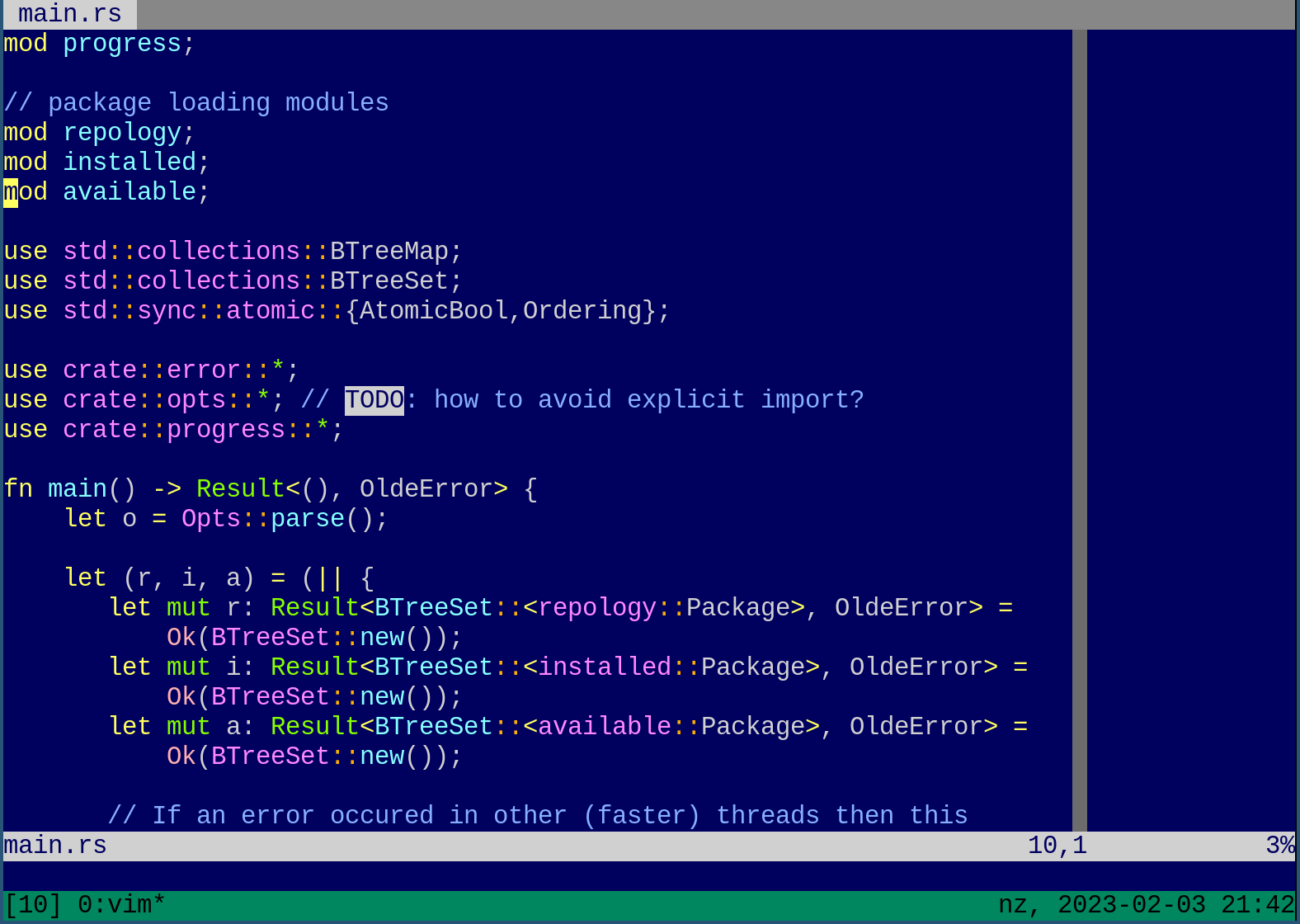This screenshot has width=1300, height=924.
Task: Click the highlighted TODO keyword
Action: coord(374,400)
